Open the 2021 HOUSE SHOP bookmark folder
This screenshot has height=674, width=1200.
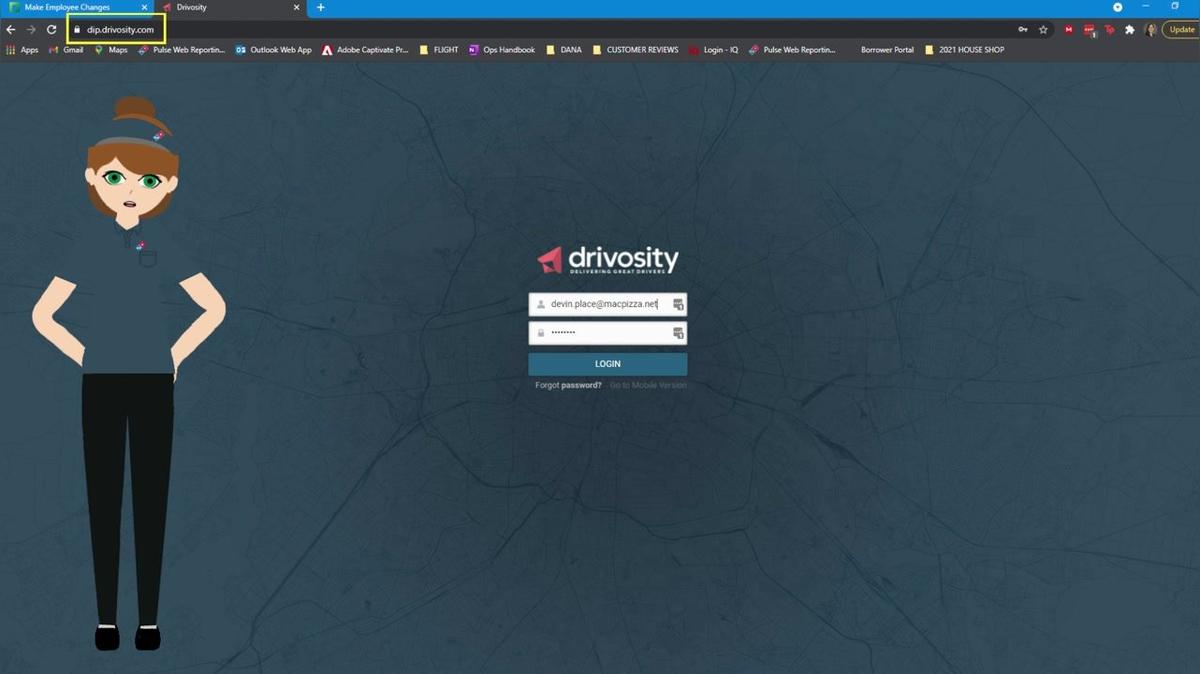tap(965, 50)
